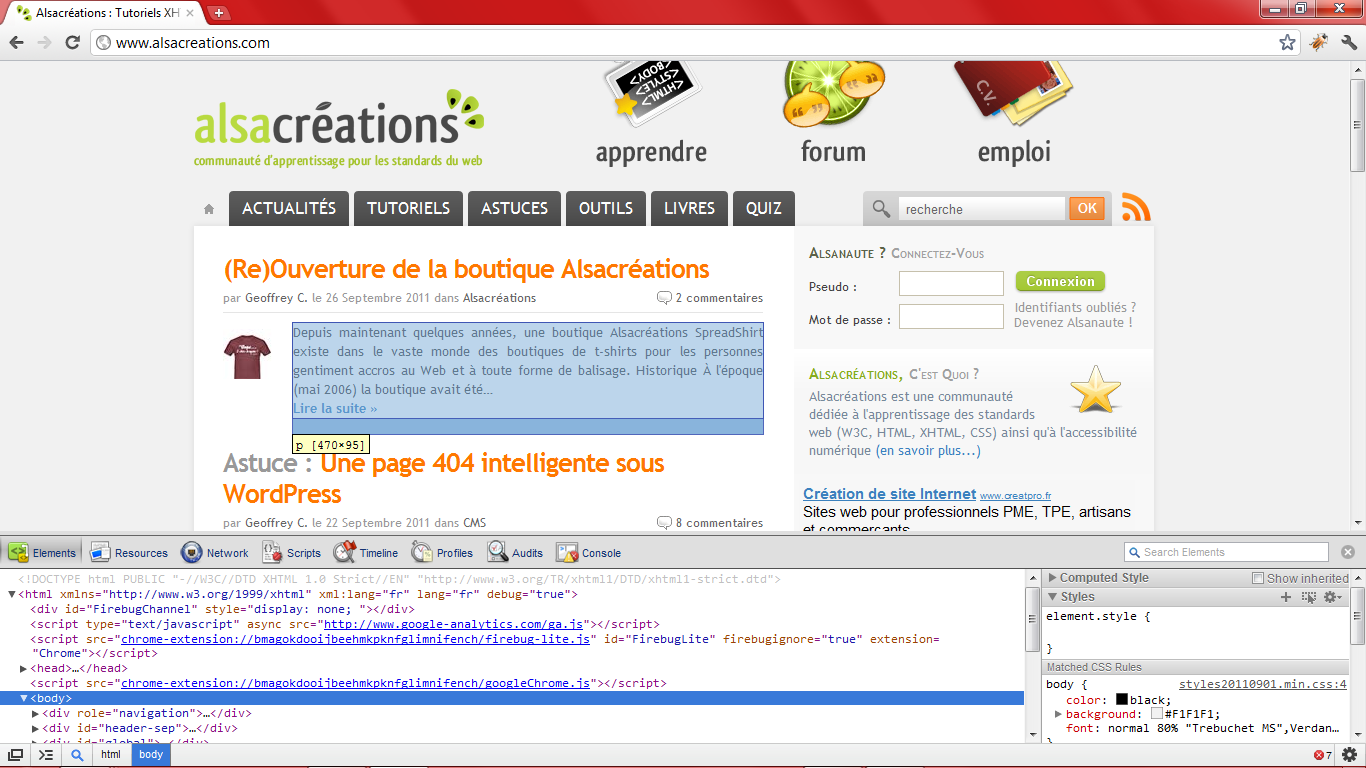Open the Resources panel

pos(129,552)
